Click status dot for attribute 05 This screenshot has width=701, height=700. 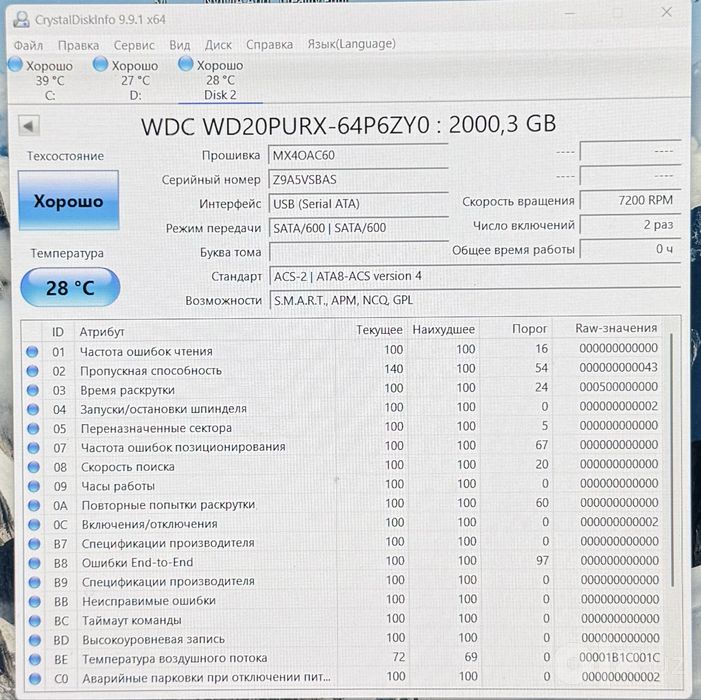(x=33, y=429)
